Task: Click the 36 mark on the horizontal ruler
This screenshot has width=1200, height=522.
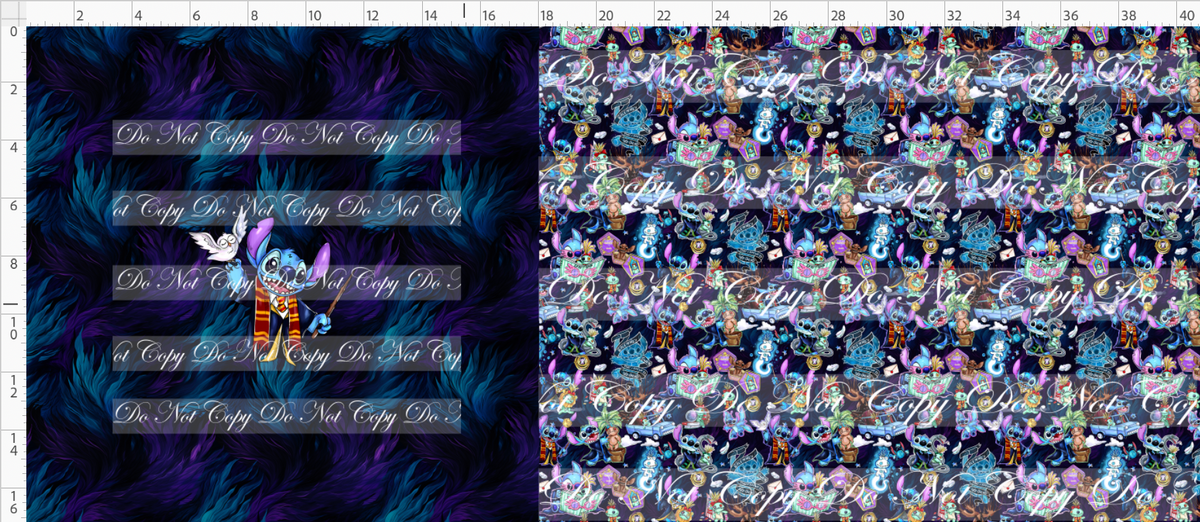Action: point(1071,17)
